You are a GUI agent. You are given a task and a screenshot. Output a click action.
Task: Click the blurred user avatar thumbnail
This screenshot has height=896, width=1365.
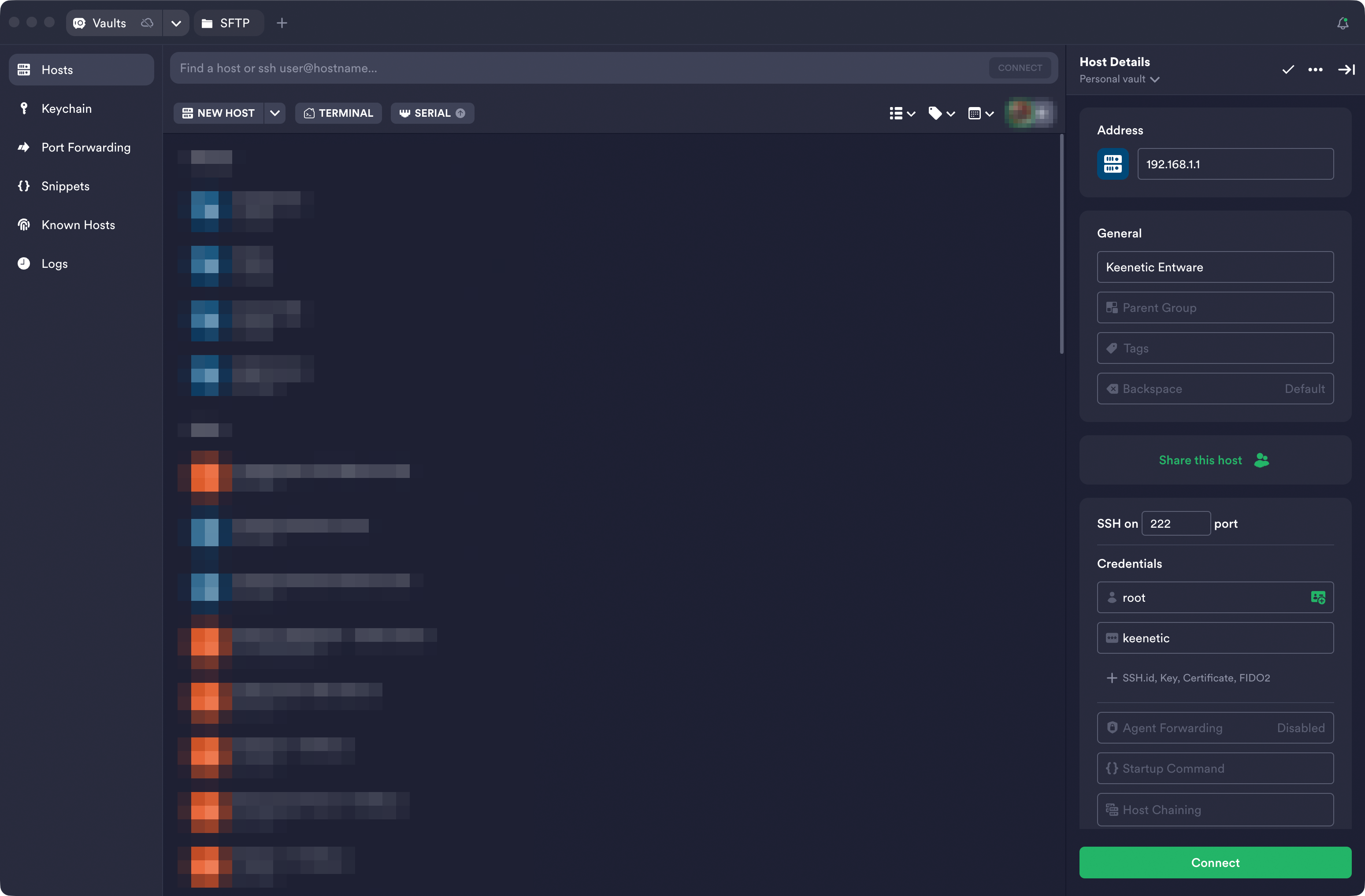pos(1030,113)
